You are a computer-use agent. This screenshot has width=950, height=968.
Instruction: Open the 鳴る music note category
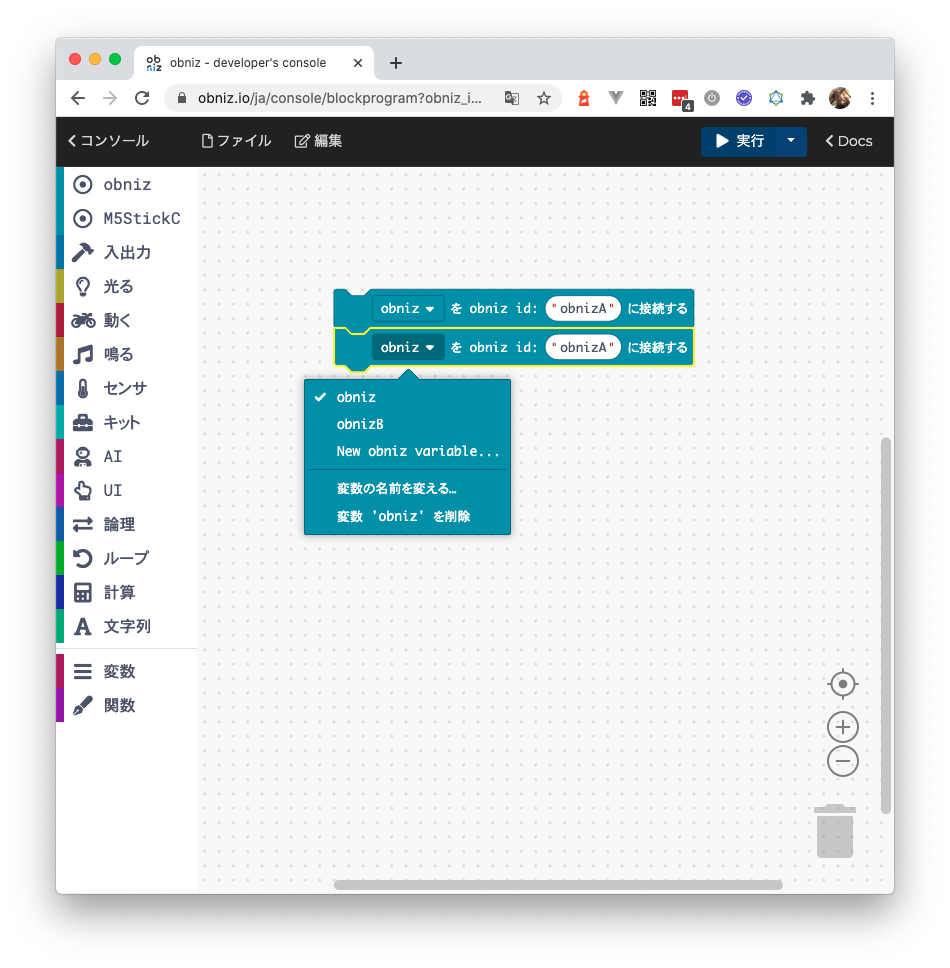(x=127, y=354)
